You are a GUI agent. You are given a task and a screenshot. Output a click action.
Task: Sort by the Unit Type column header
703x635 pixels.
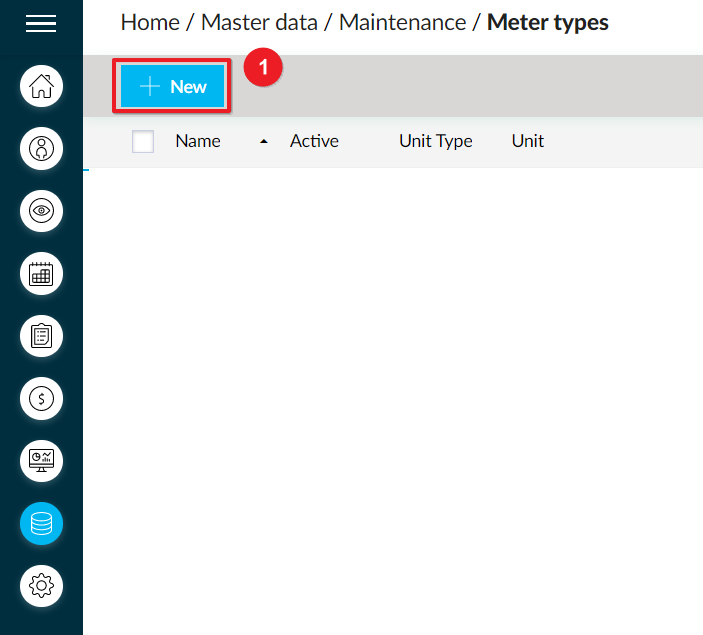(x=436, y=141)
